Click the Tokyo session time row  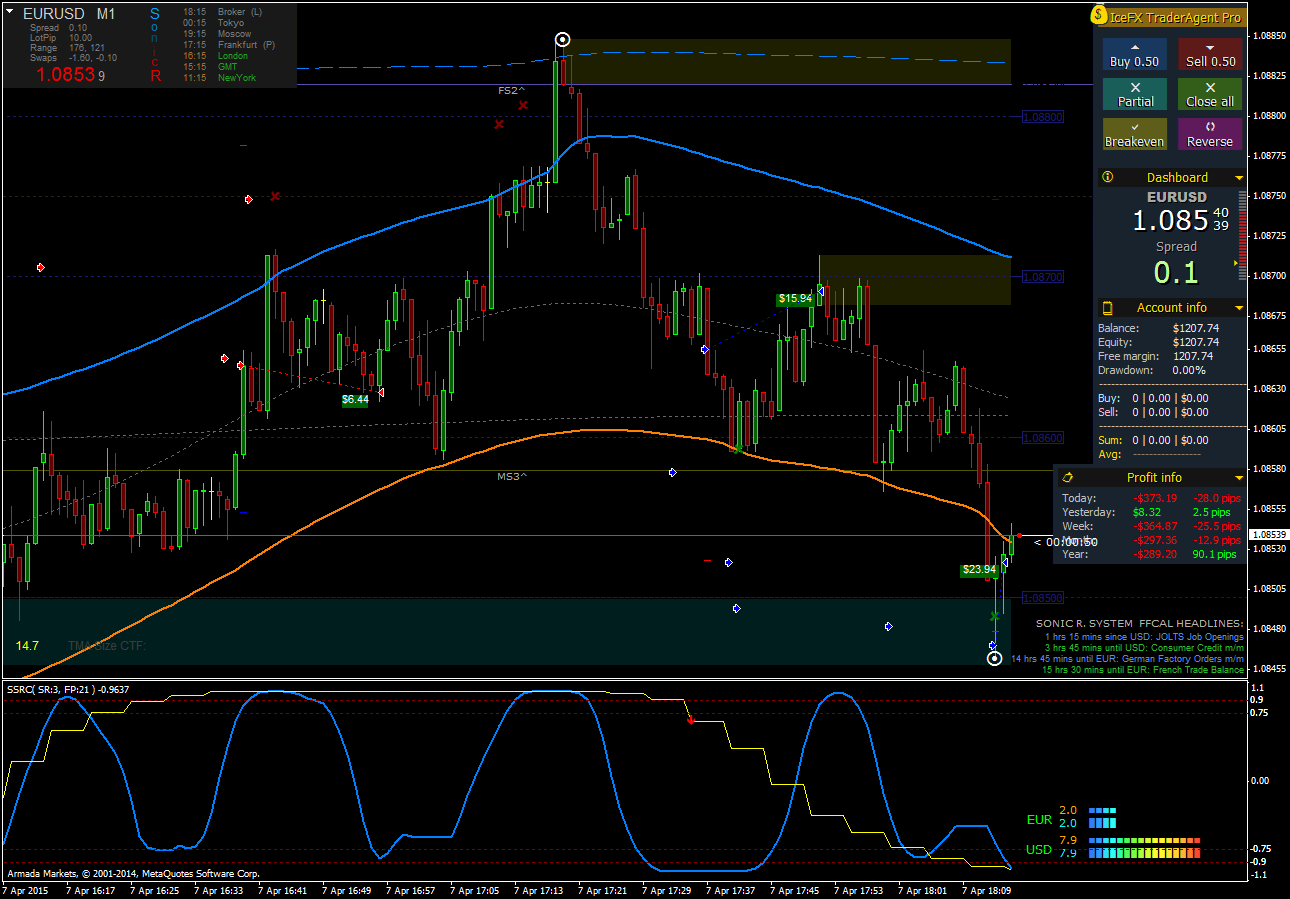pyautogui.click(x=214, y=23)
